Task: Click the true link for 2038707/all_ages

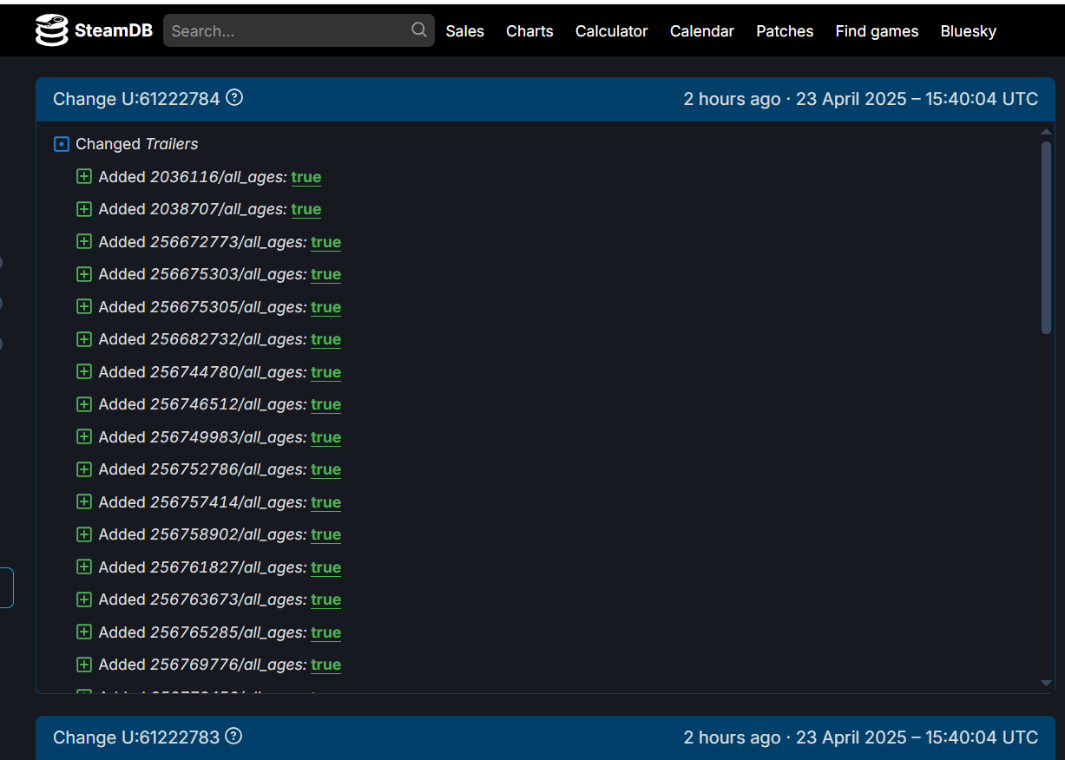Action: point(306,210)
